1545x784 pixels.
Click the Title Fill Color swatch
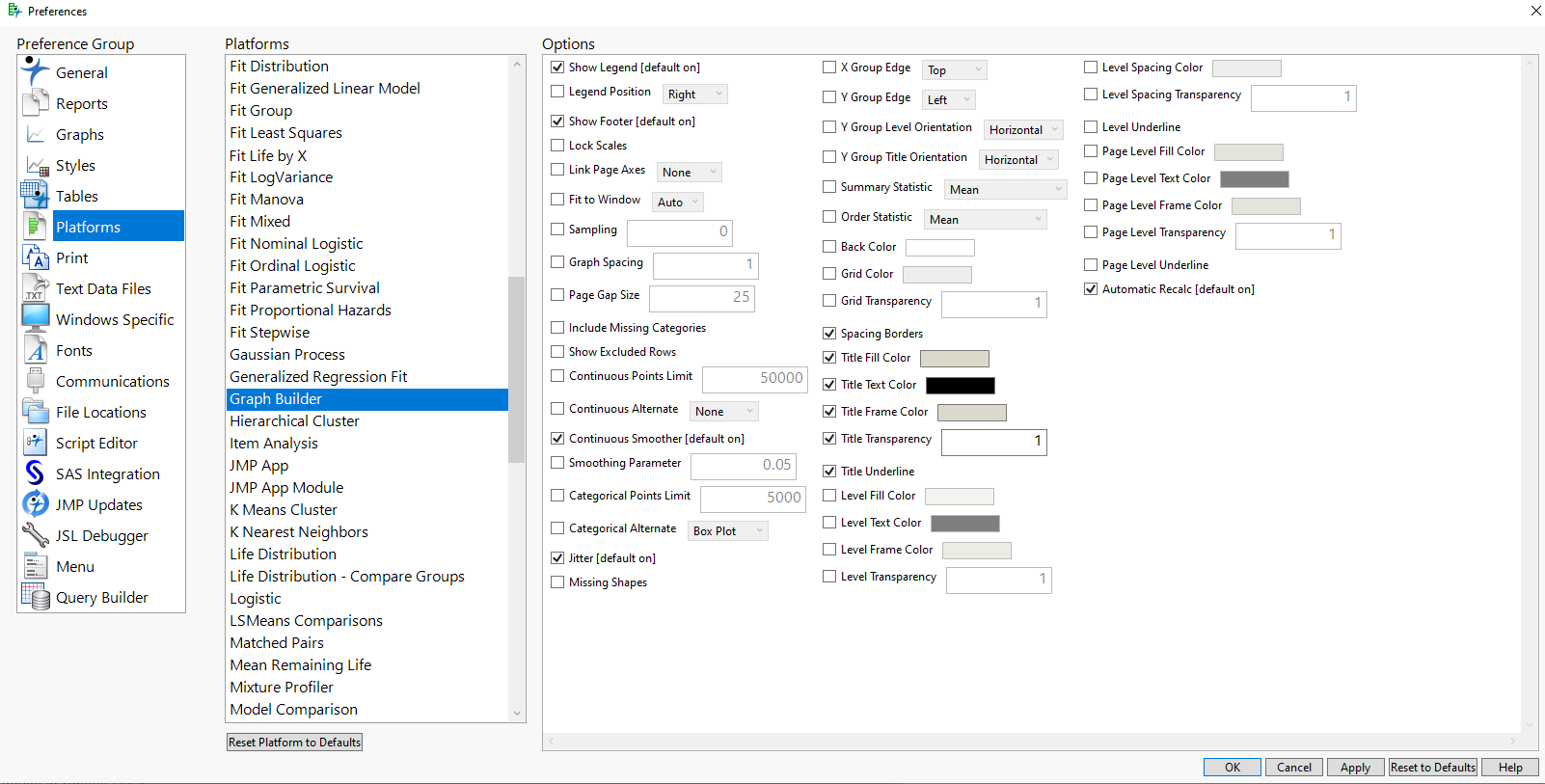pos(954,359)
